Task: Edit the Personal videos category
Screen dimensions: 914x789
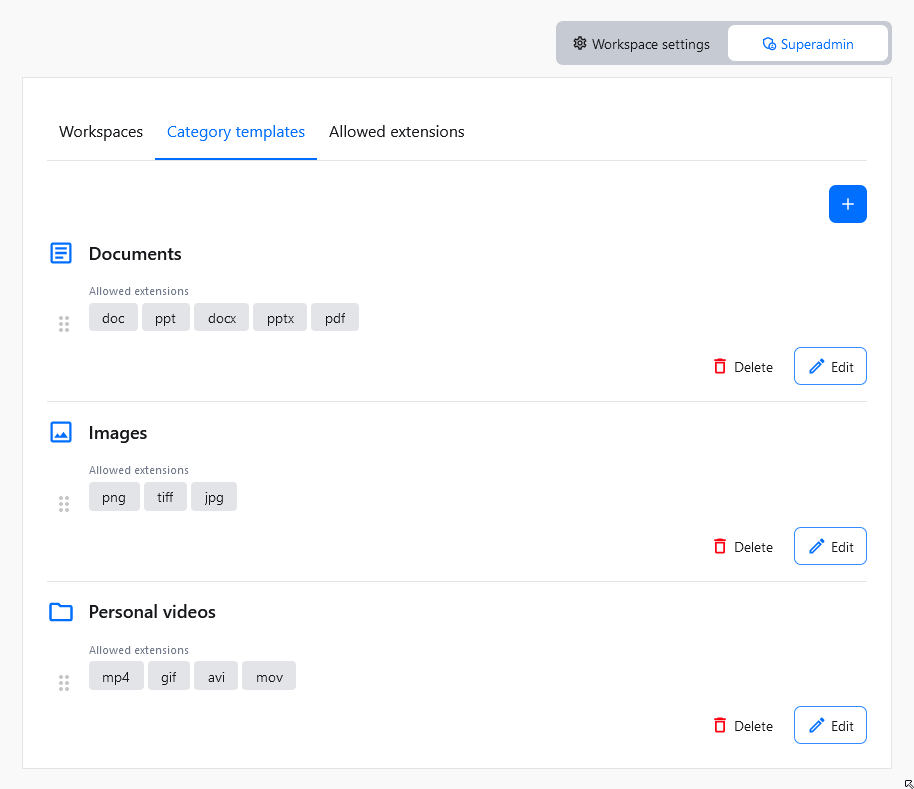Action: click(x=830, y=725)
